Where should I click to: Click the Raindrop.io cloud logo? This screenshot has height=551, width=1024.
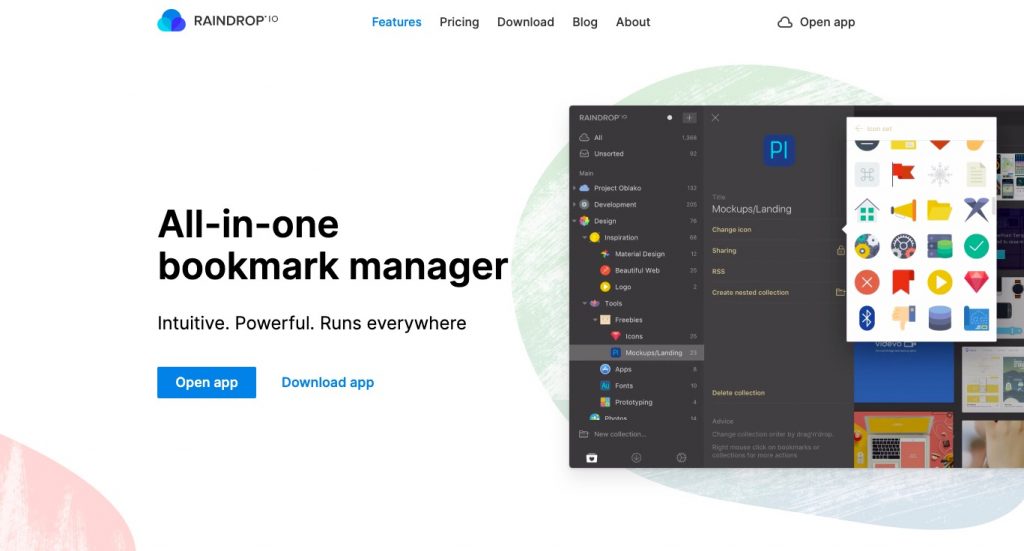click(x=172, y=20)
